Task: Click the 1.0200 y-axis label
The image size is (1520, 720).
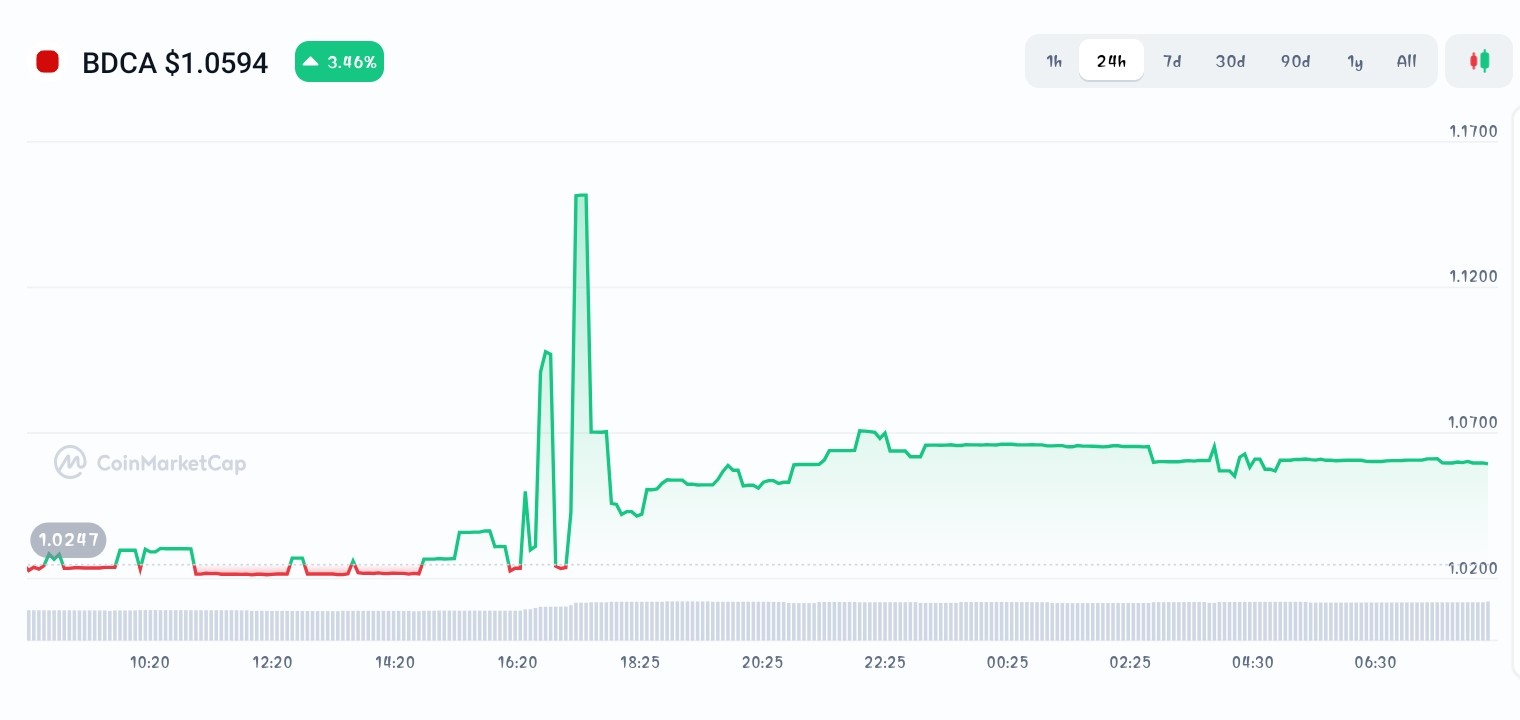Action: 1473,568
